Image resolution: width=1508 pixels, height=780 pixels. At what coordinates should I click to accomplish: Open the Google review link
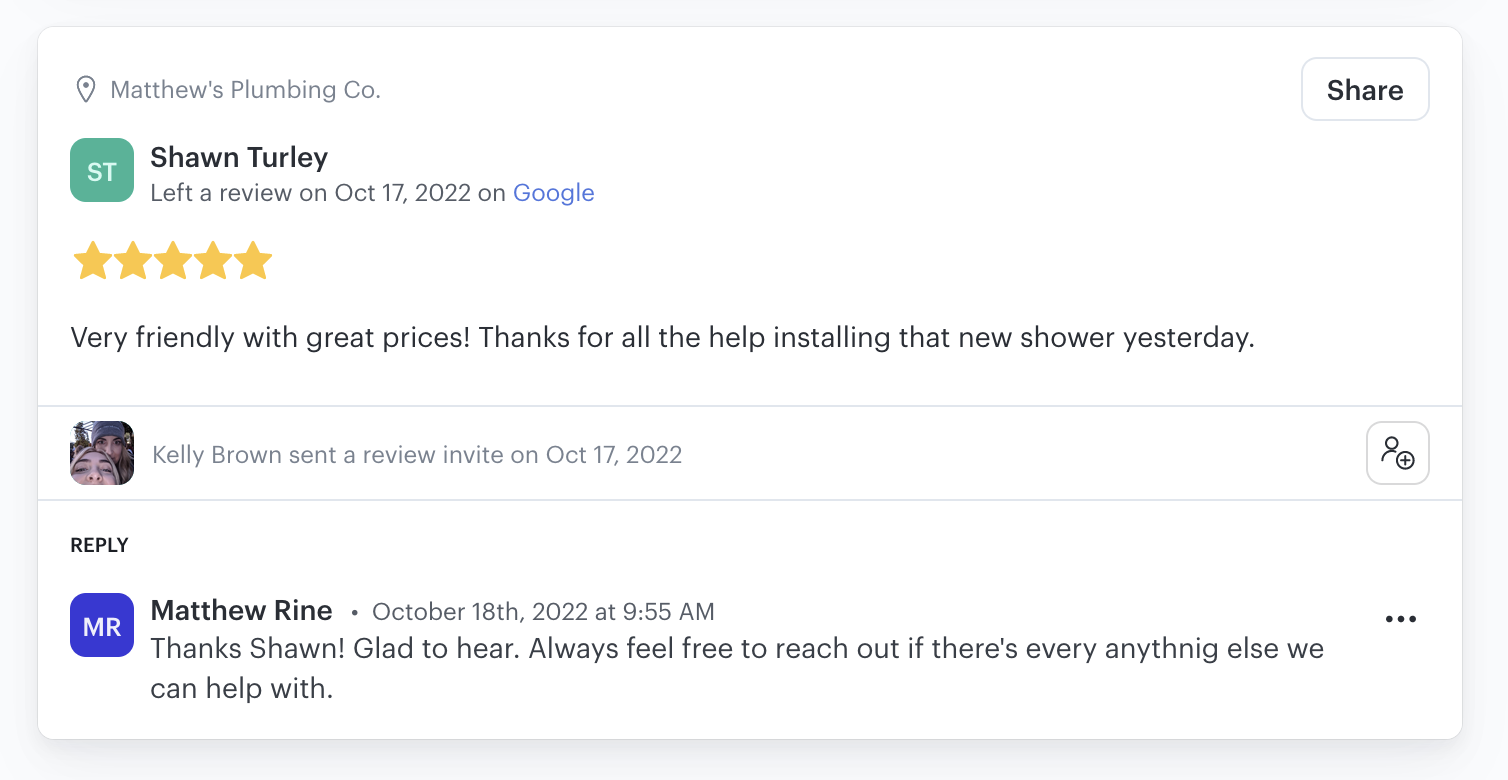554,193
